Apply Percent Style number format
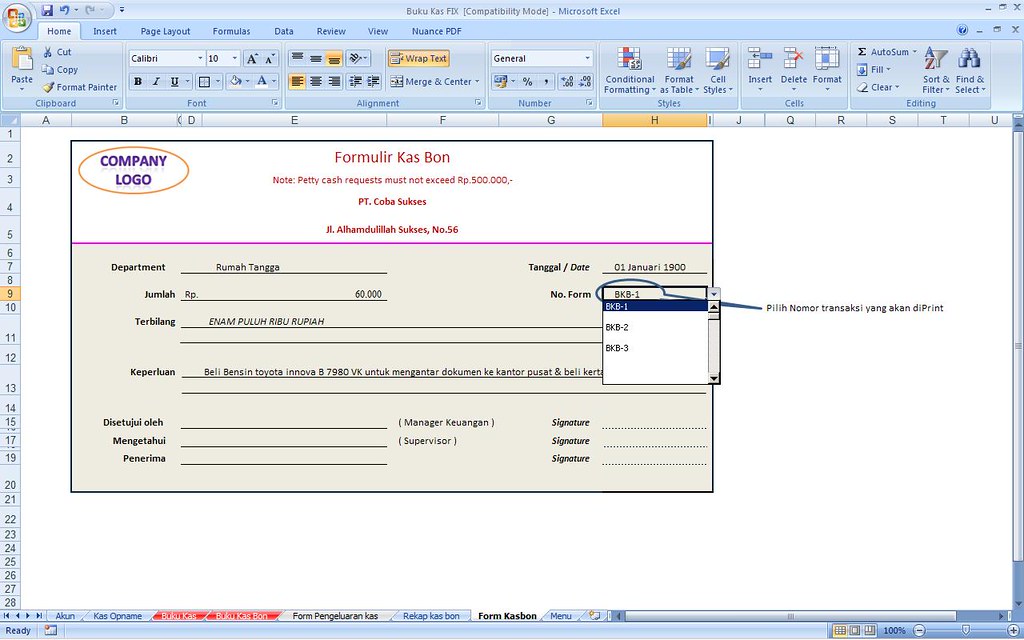The width and height of the screenshot is (1024, 640). click(528, 82)
